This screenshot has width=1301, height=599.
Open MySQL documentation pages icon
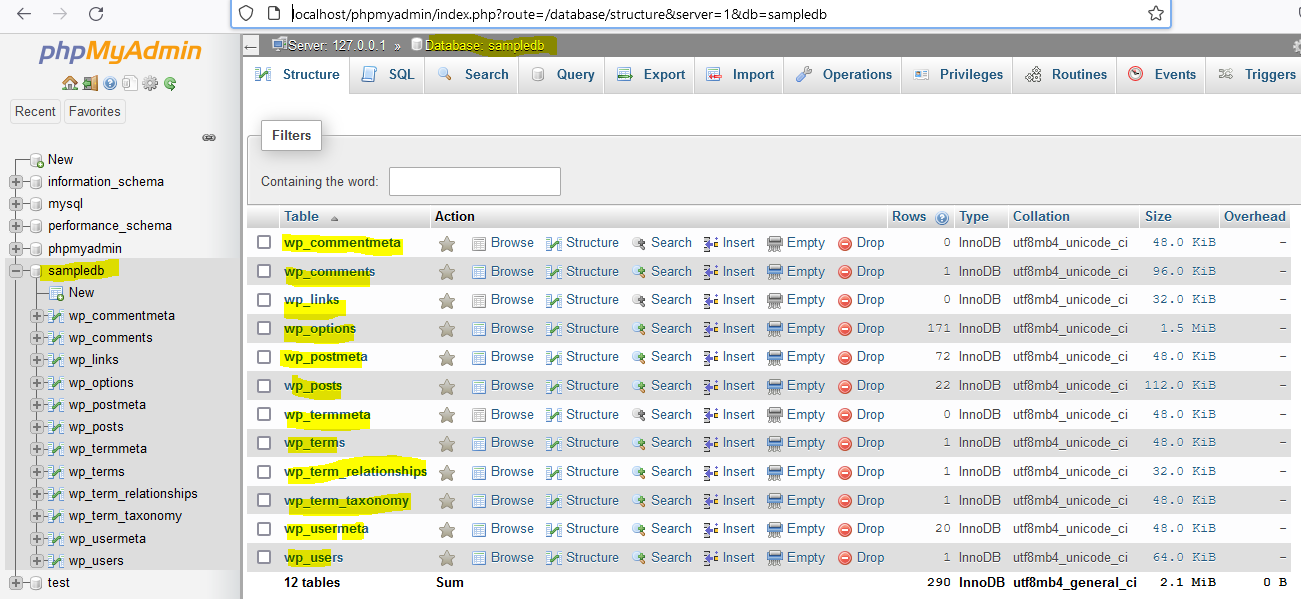130,84
